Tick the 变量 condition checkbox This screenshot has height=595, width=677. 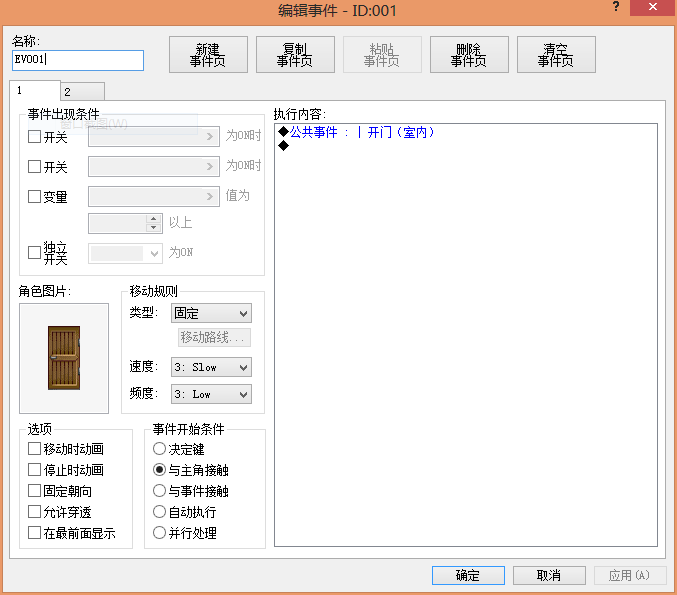[x=35, y=196]
